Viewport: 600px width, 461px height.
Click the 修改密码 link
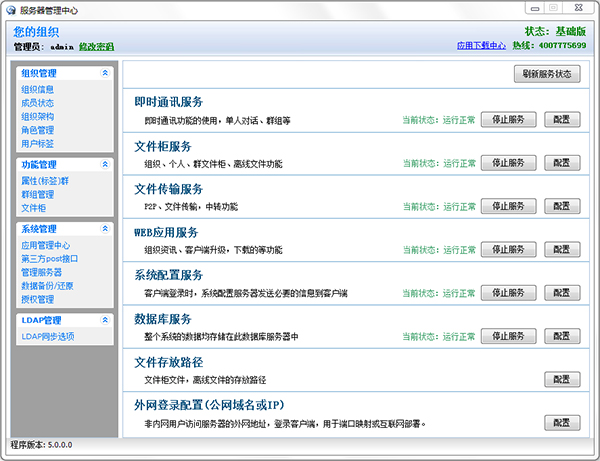(x=97, y=47)
